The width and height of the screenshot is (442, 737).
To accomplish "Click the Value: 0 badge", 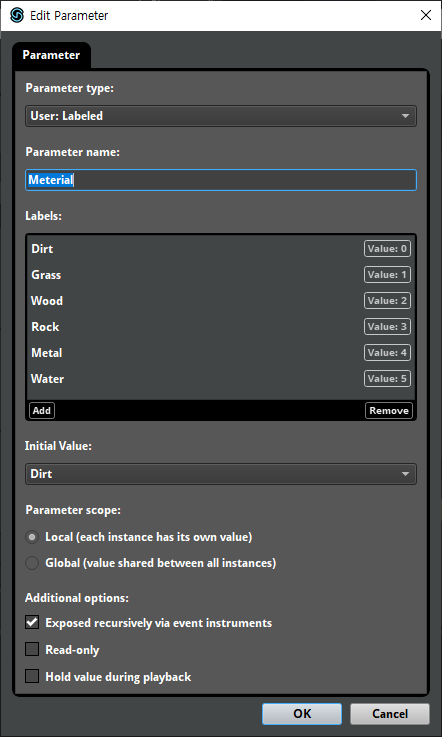I will [387, 249].
